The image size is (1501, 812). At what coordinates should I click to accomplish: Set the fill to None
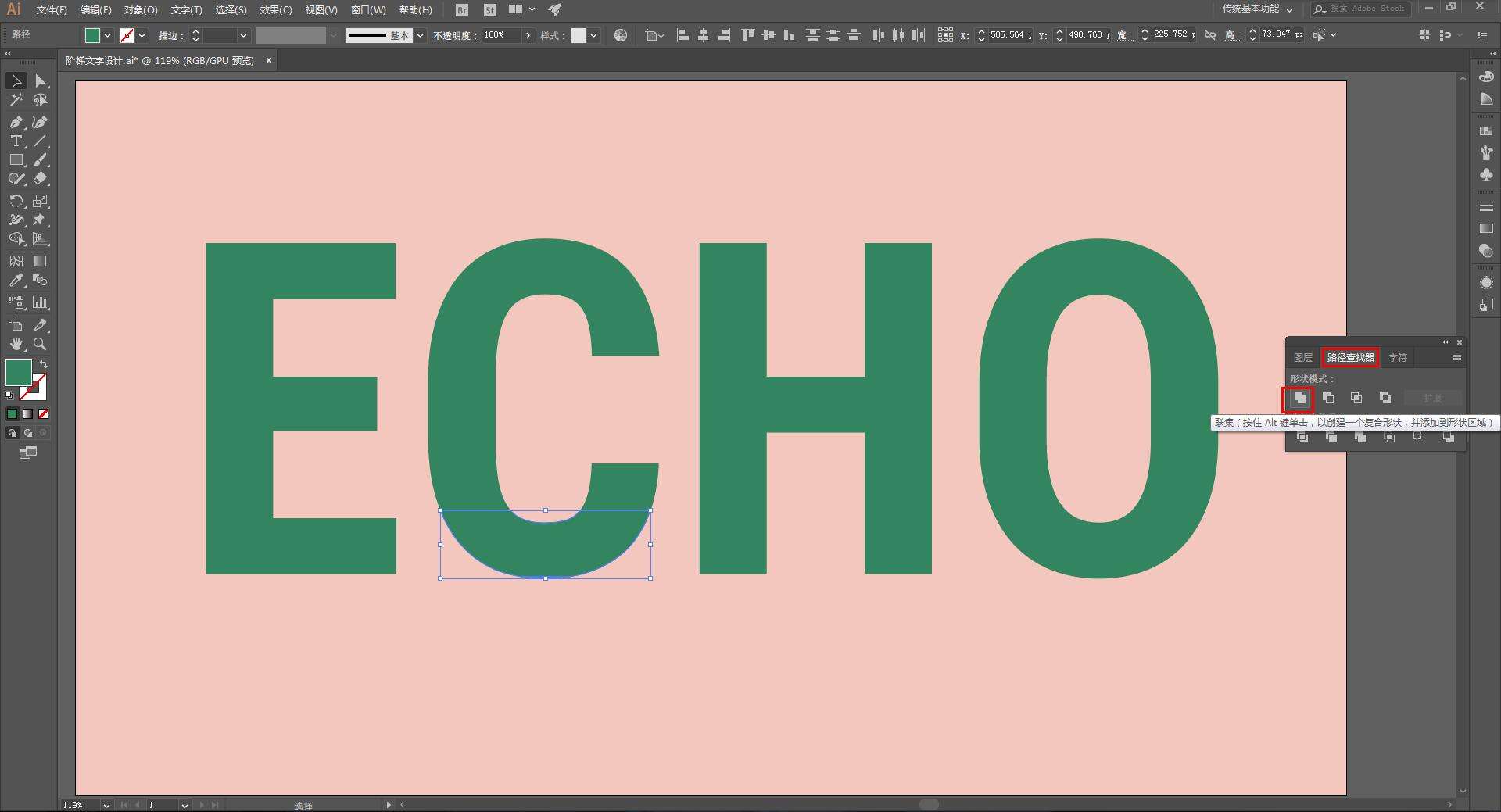(x=44, y=413)
